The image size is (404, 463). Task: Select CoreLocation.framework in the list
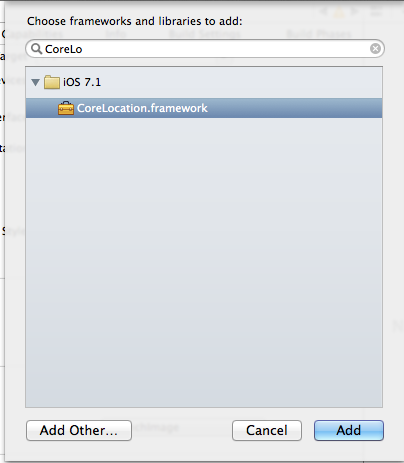pos(204,108)
